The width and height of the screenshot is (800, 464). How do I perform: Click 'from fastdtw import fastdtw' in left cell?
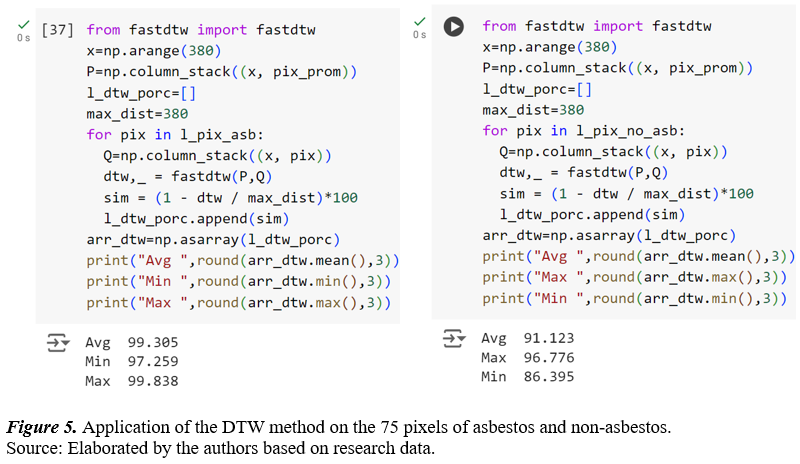(x=201, y=30)
